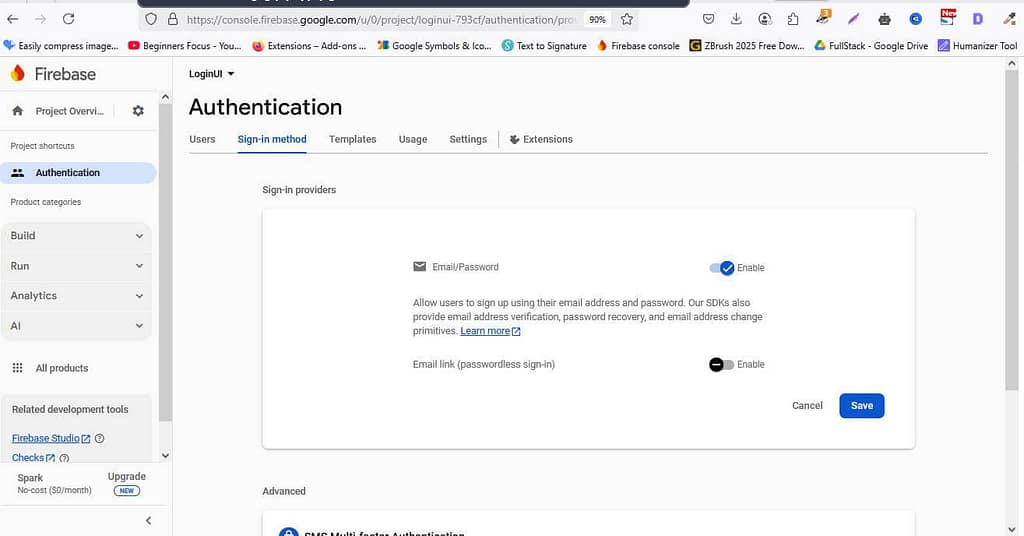
Task: Open the Settings tab
Action: point(468,139)
